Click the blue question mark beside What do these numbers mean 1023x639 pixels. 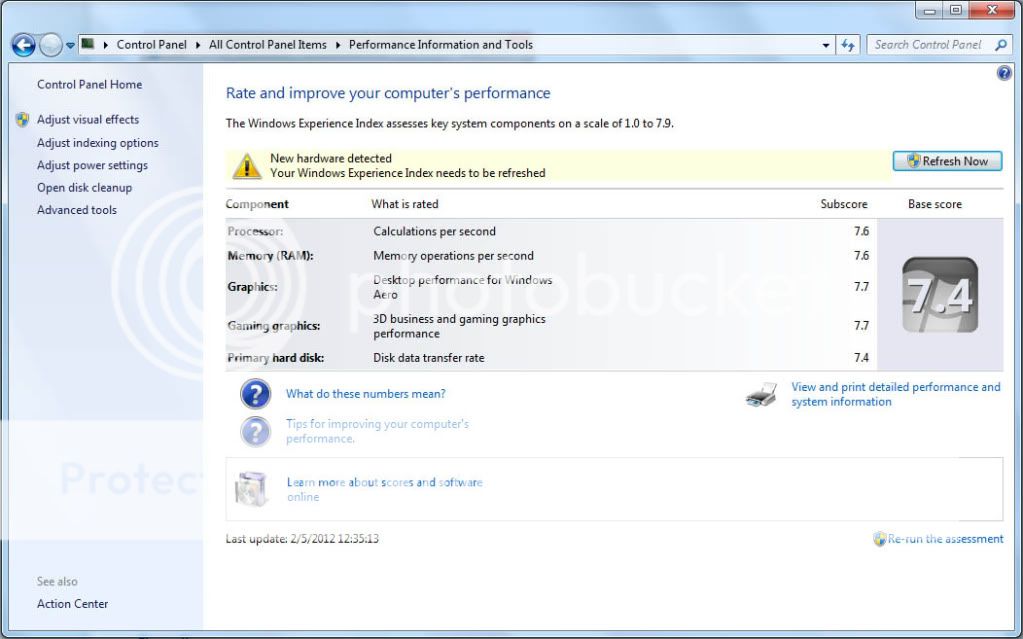tap(255, 394)
